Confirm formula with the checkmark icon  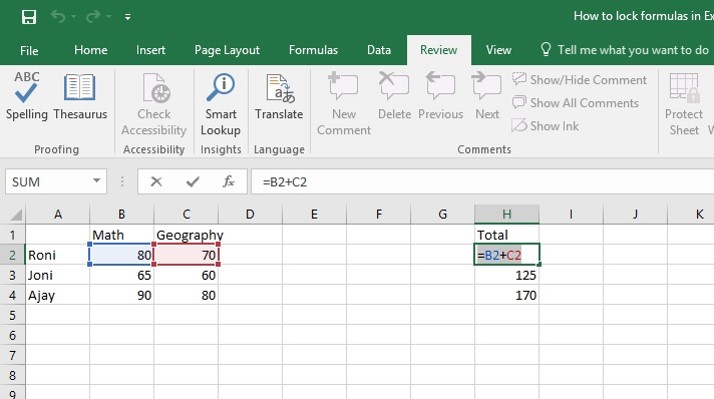pos(193,182)
